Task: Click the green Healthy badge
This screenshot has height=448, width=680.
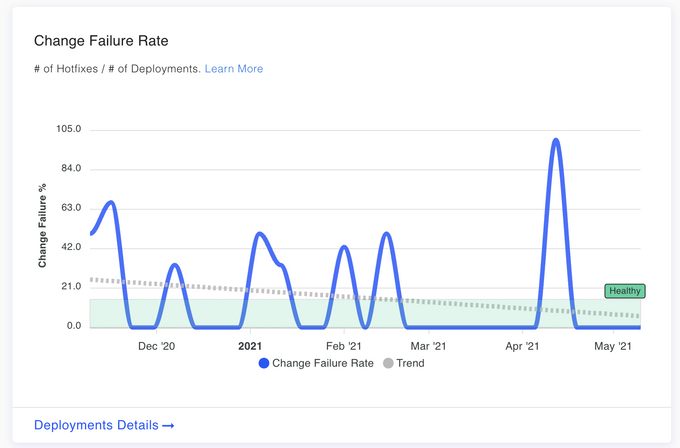Action: pos(625,291)
